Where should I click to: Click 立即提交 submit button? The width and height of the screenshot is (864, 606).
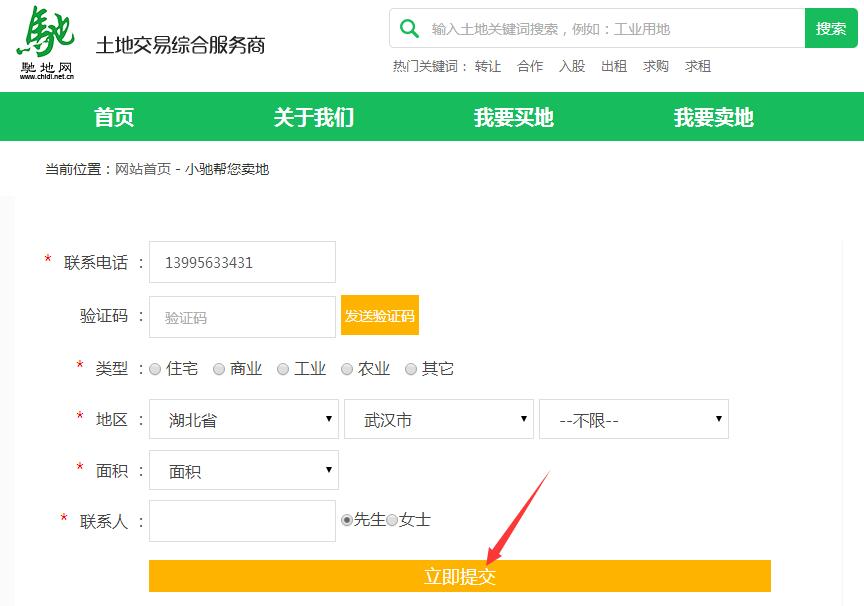click(460, 576)
